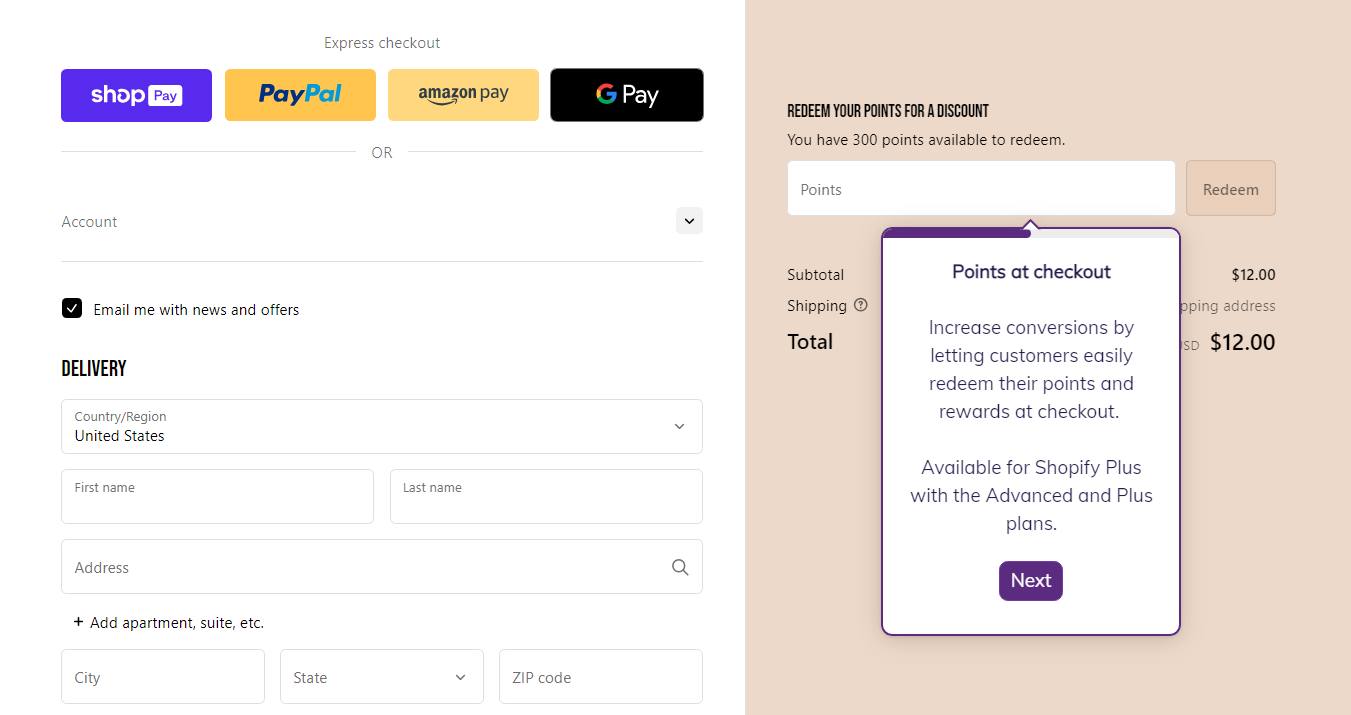Pay using Google Pay

click(x=626, y=94)
